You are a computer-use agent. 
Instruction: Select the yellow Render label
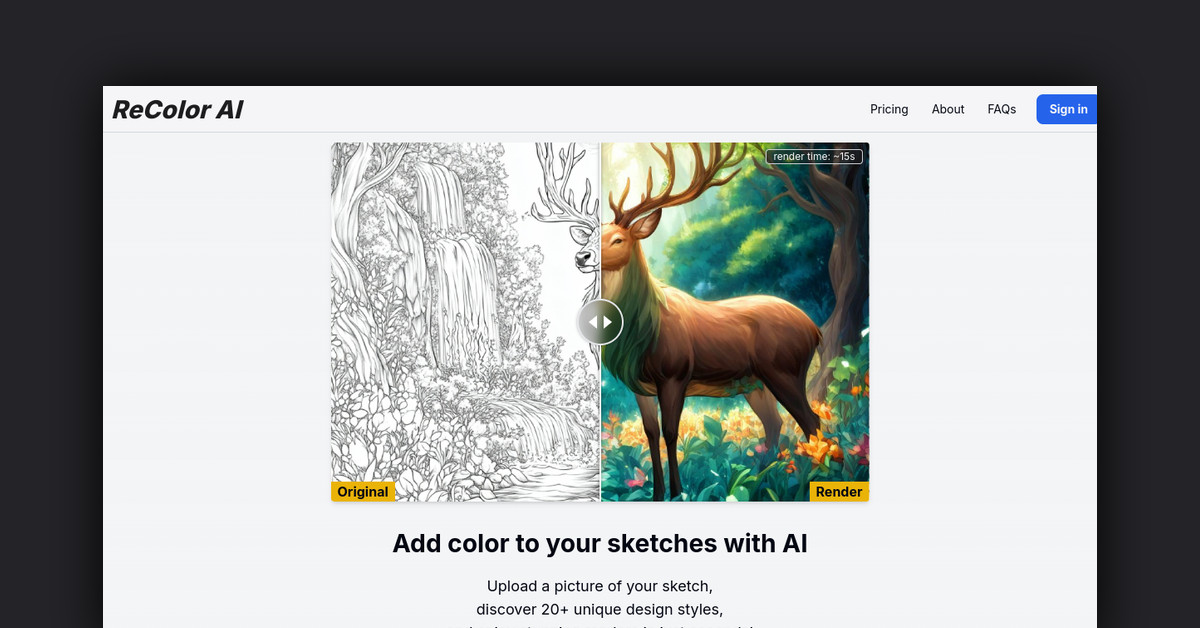[839, 491]
